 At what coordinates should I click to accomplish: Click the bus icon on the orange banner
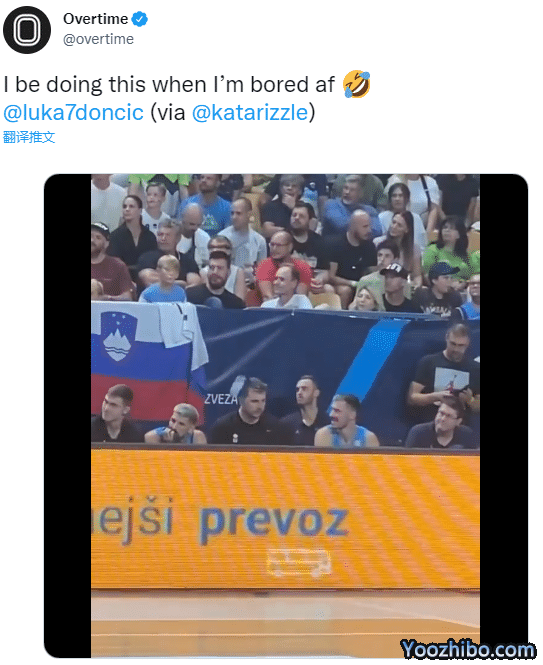299,562
